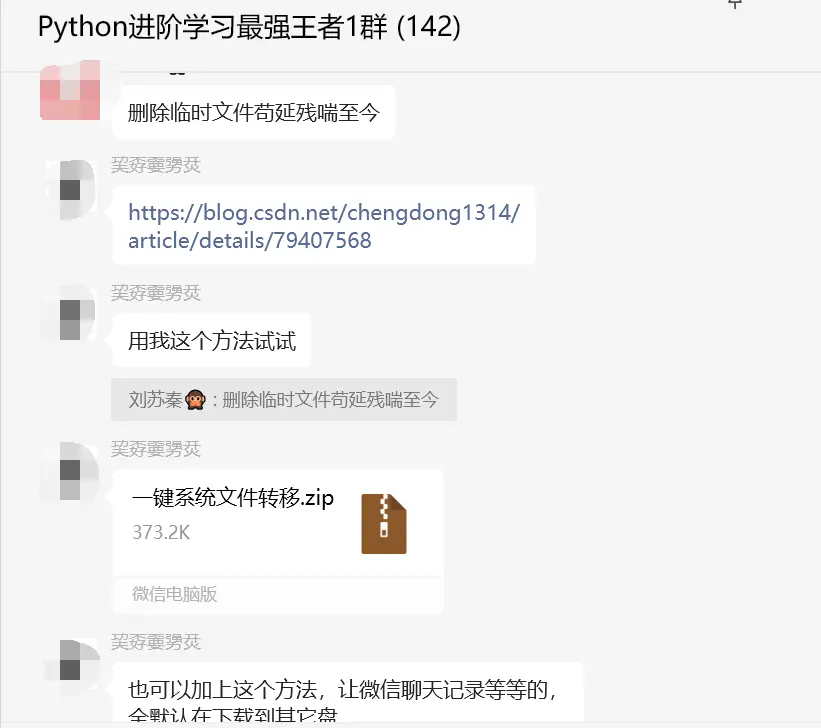Image resolution: width=821 pixels, height=728 pixels.
Task: Click the pin icon at top right
Action: coord(735,4)
